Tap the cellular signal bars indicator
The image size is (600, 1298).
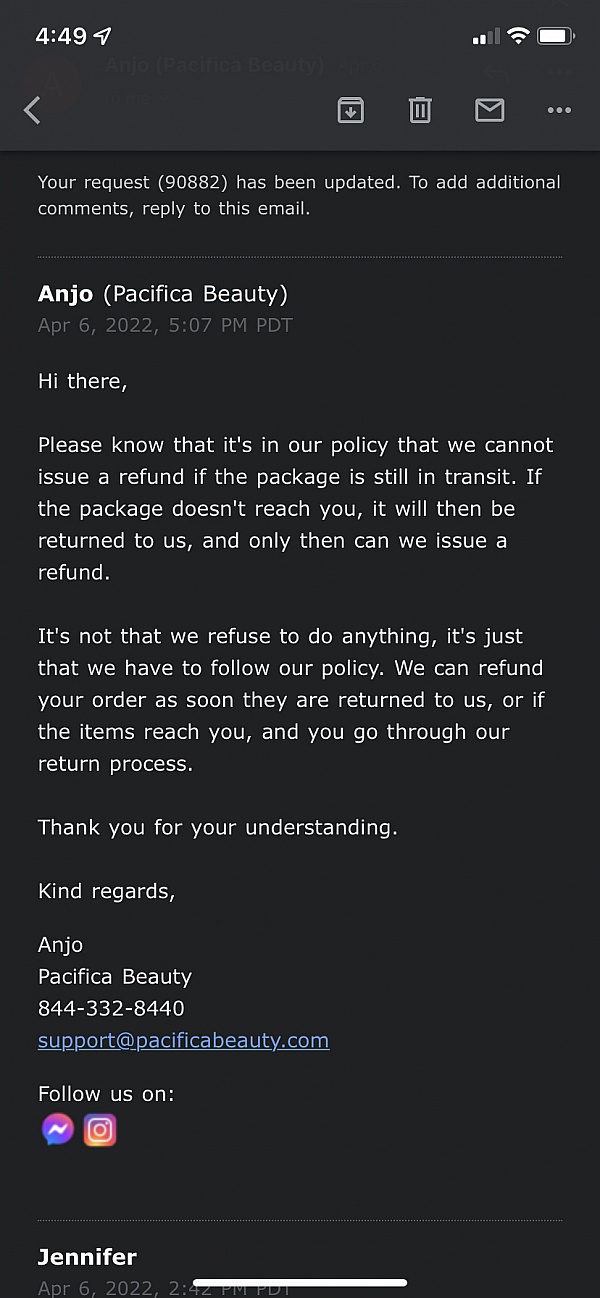485,37
